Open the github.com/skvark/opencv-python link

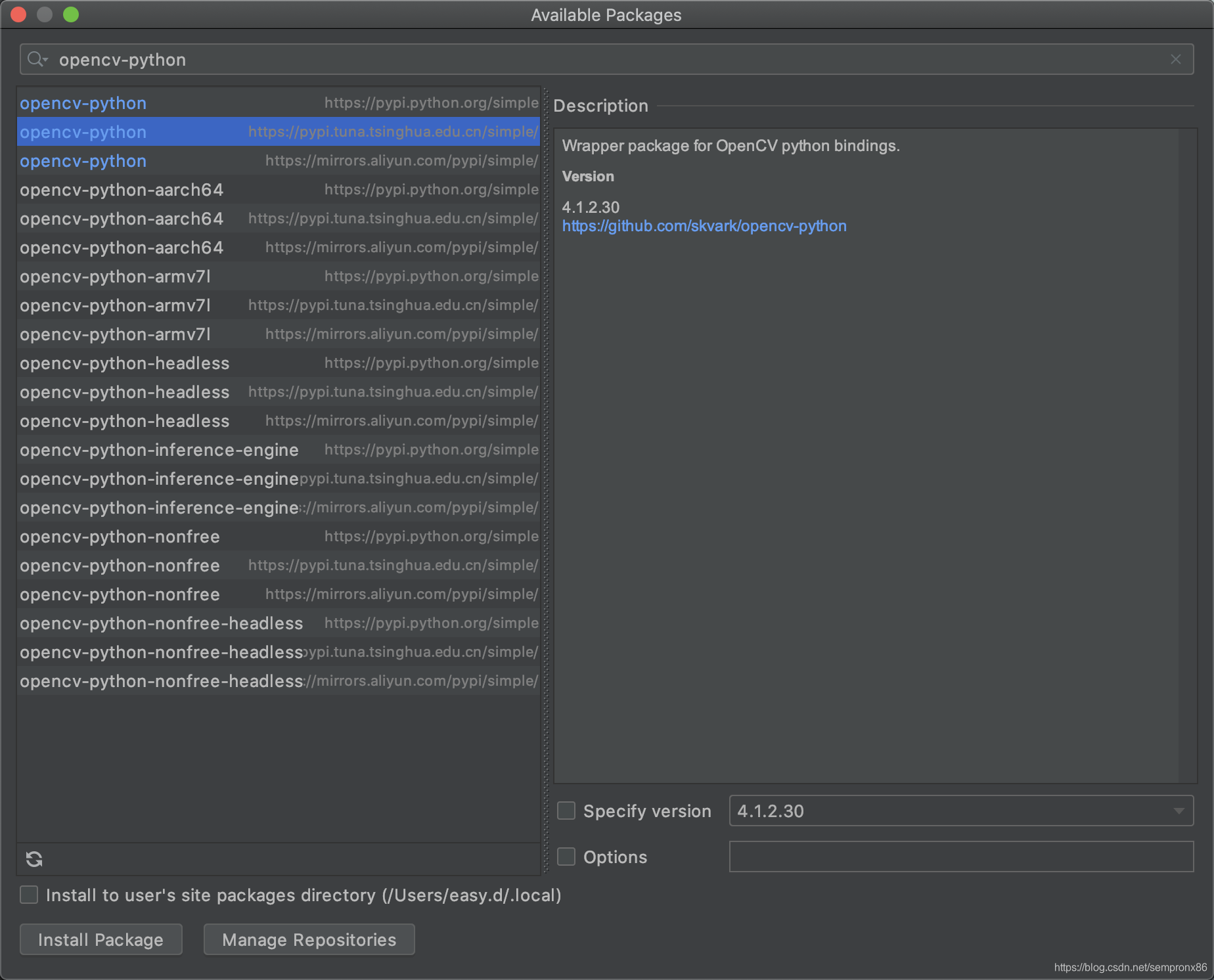704,226
